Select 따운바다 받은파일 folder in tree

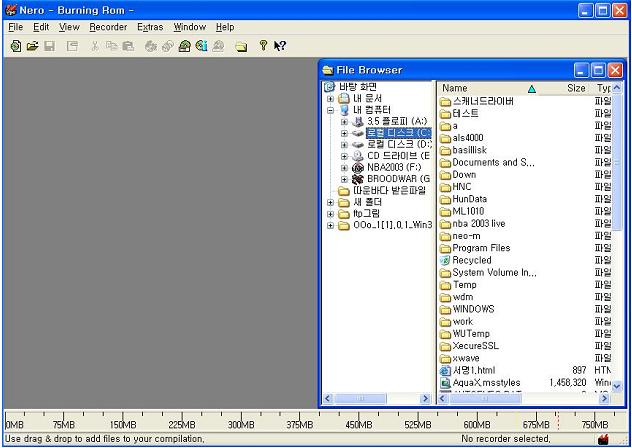[389, 191]
